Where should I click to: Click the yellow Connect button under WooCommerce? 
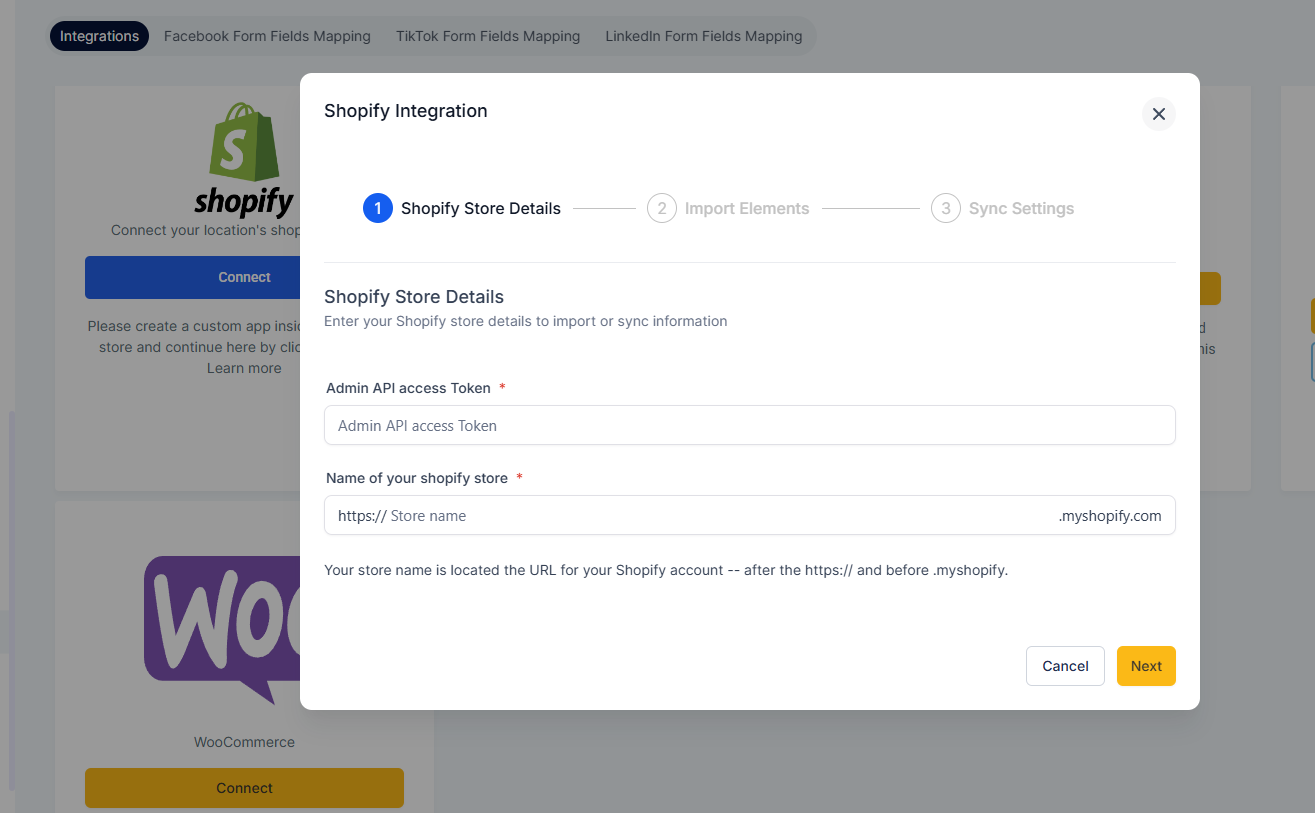pyautogui.click(x=244, y=788)
